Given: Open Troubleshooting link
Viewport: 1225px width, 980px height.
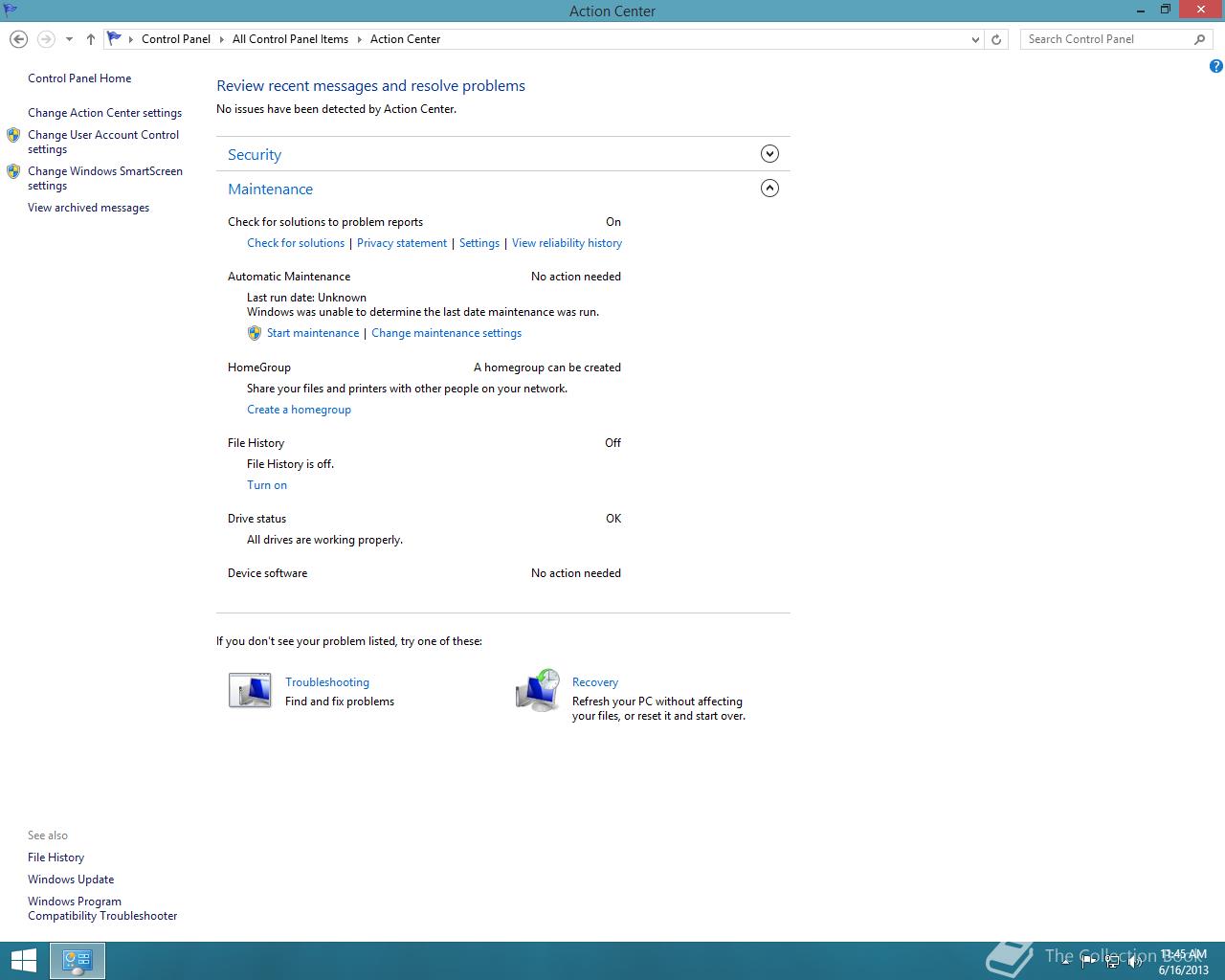Looking at the screenshot, I should [x=327, y=682].
